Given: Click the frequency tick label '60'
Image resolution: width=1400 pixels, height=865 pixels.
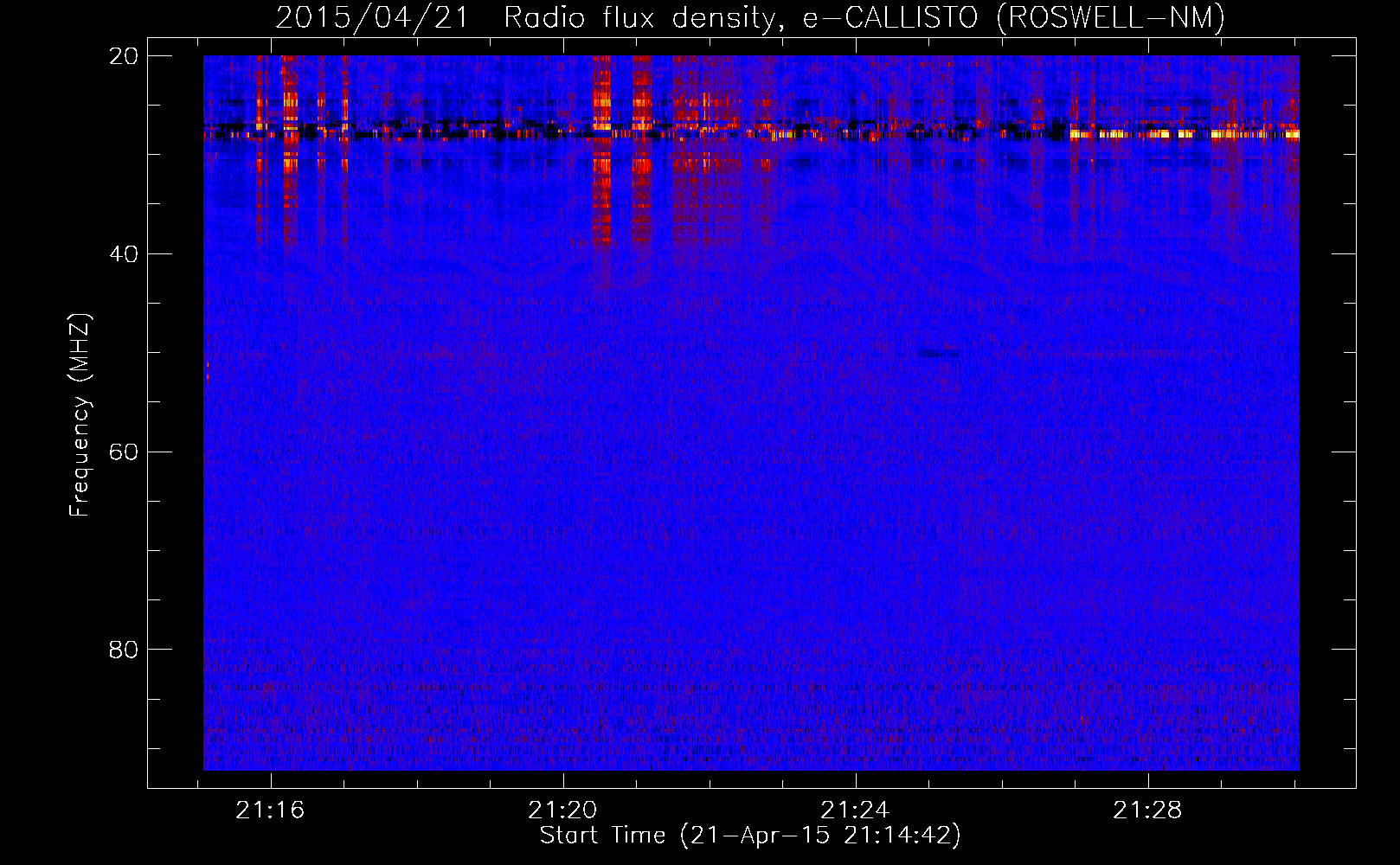Looking at the screenshot, I should tap(124, 452).
